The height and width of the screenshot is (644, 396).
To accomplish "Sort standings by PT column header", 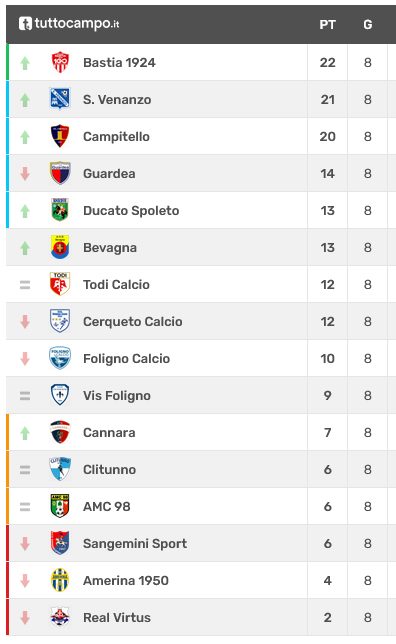I will 327,25.
